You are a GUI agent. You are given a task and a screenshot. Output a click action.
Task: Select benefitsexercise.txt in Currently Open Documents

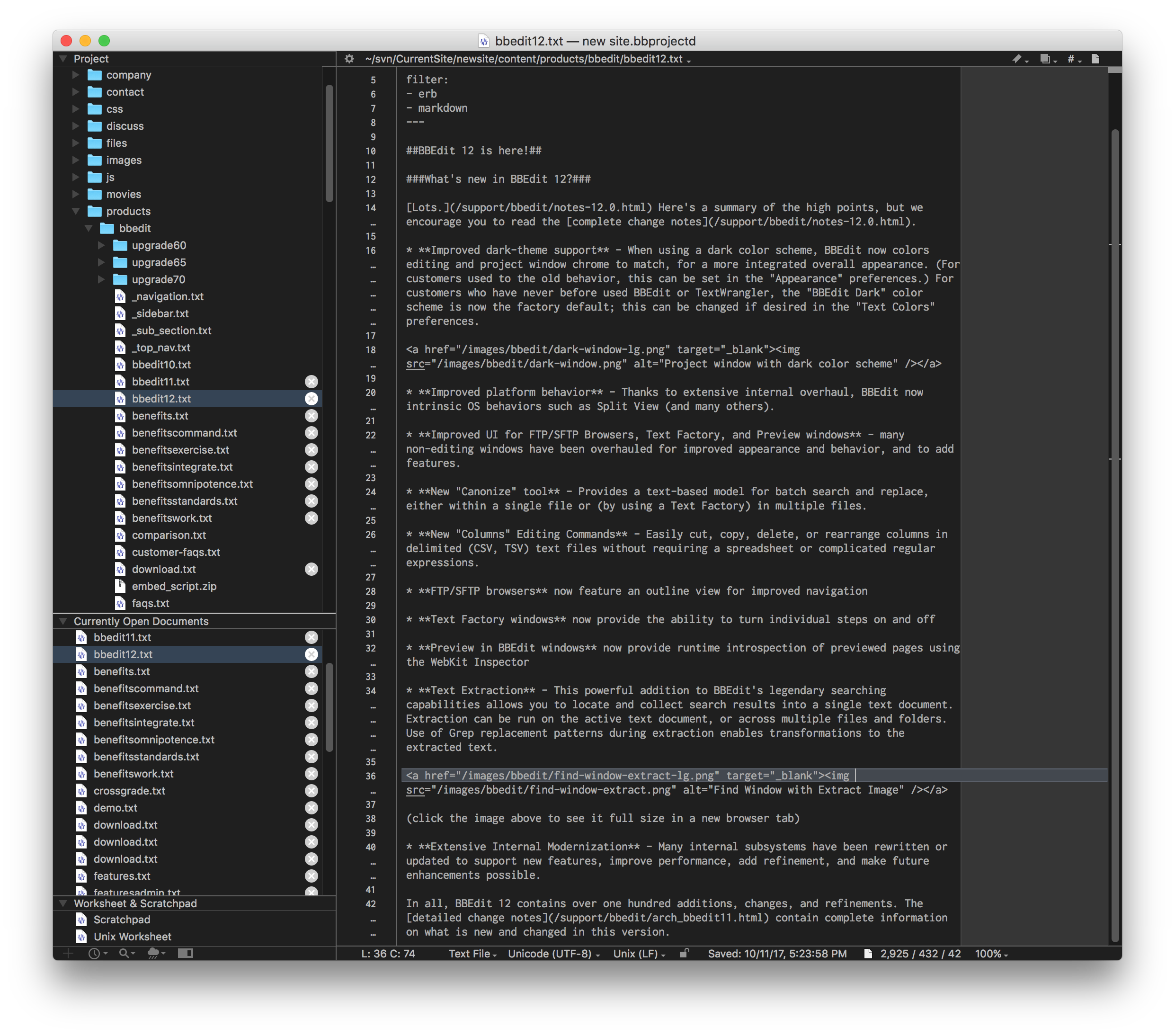(142, 706)
